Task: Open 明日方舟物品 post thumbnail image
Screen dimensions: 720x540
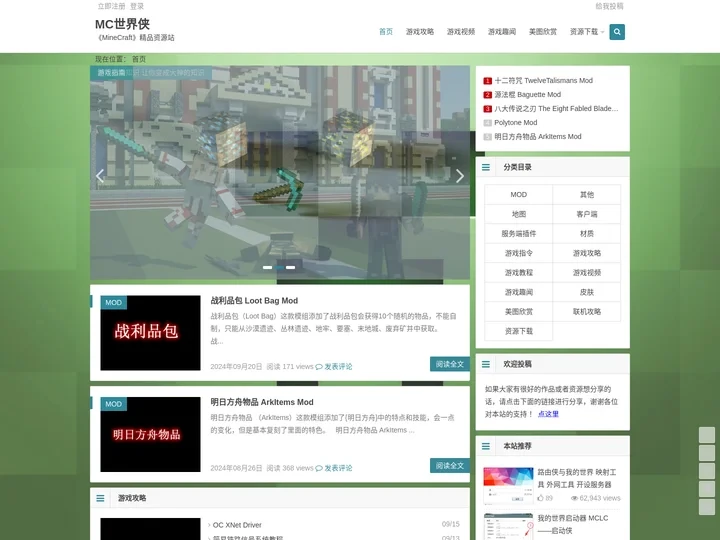Action: pyautogui.click(x=151, y=434)
